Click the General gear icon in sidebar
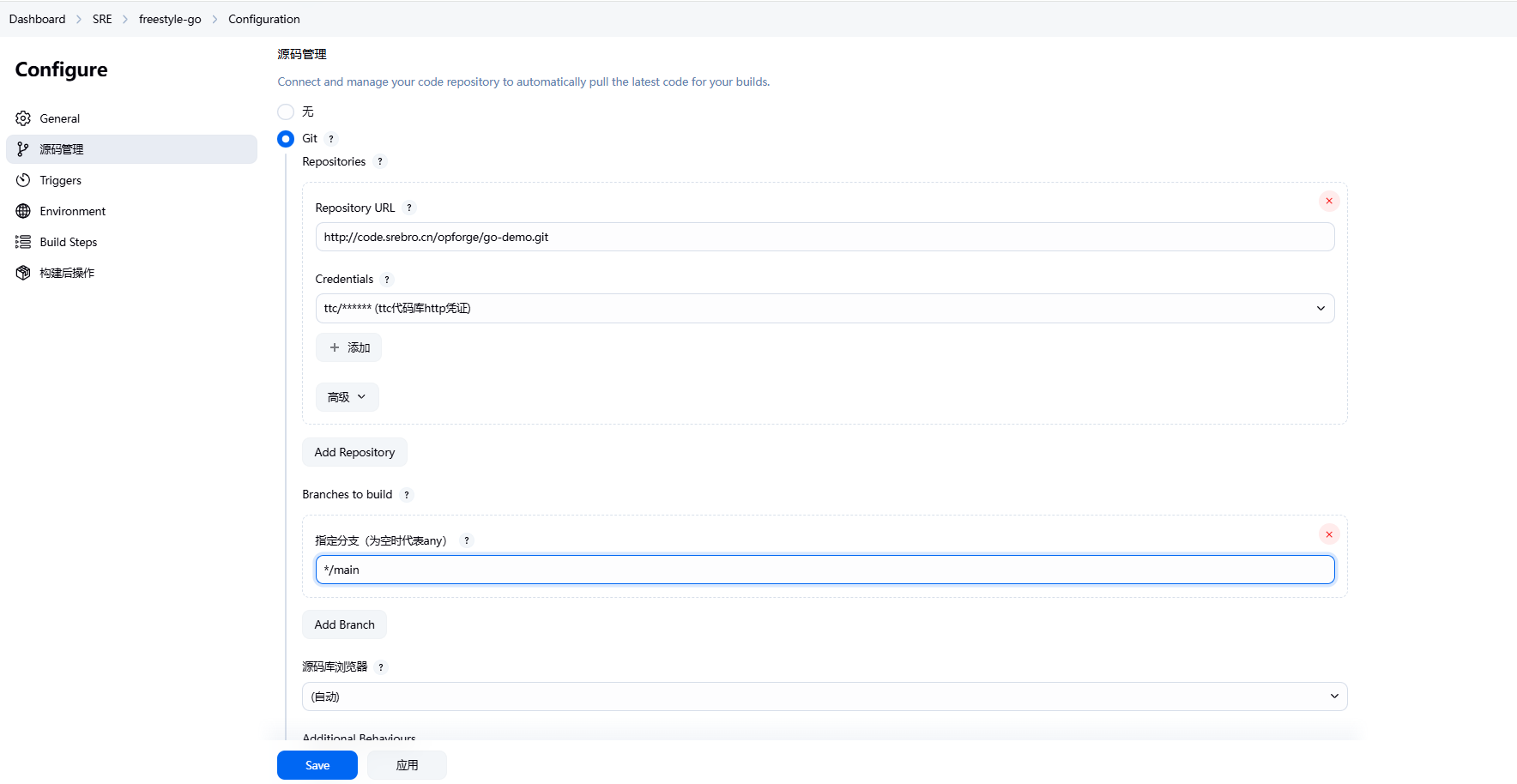1517x784 pixels. tap(23, 118)
